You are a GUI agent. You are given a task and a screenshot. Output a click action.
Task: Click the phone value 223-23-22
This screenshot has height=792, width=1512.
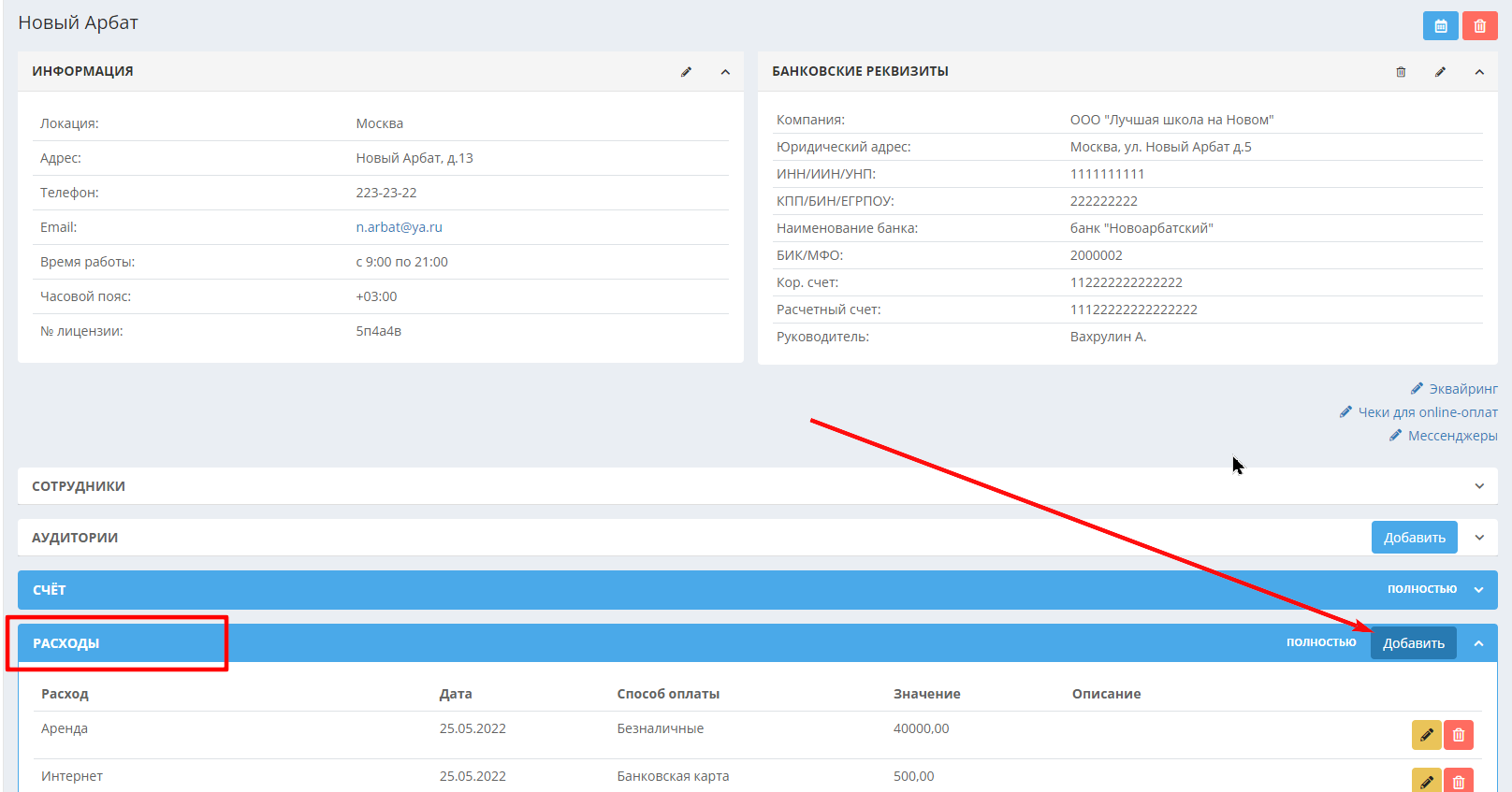[x=386, y=193]
